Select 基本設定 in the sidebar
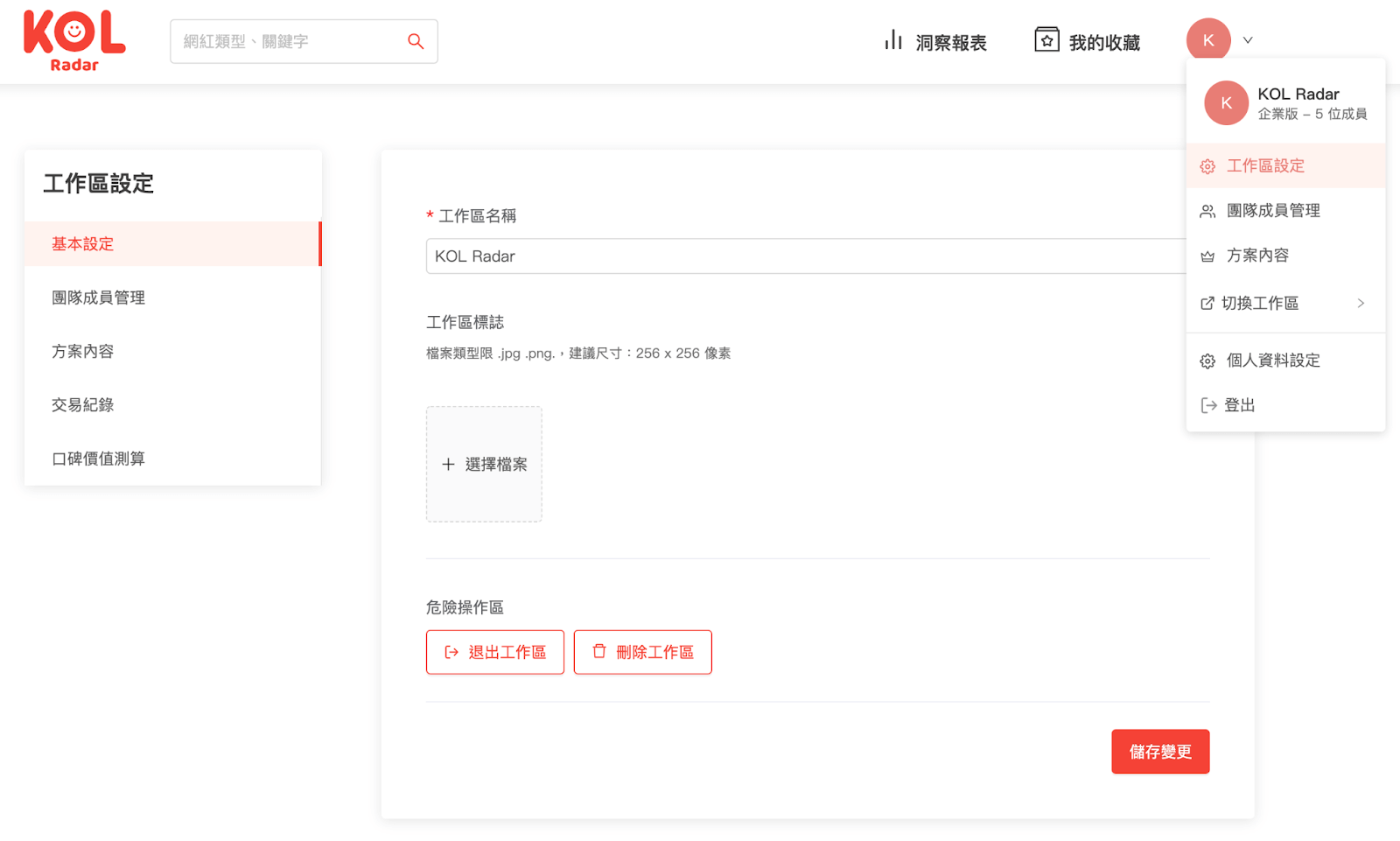This screenshot has width=1400, height=841. [172, 244]
